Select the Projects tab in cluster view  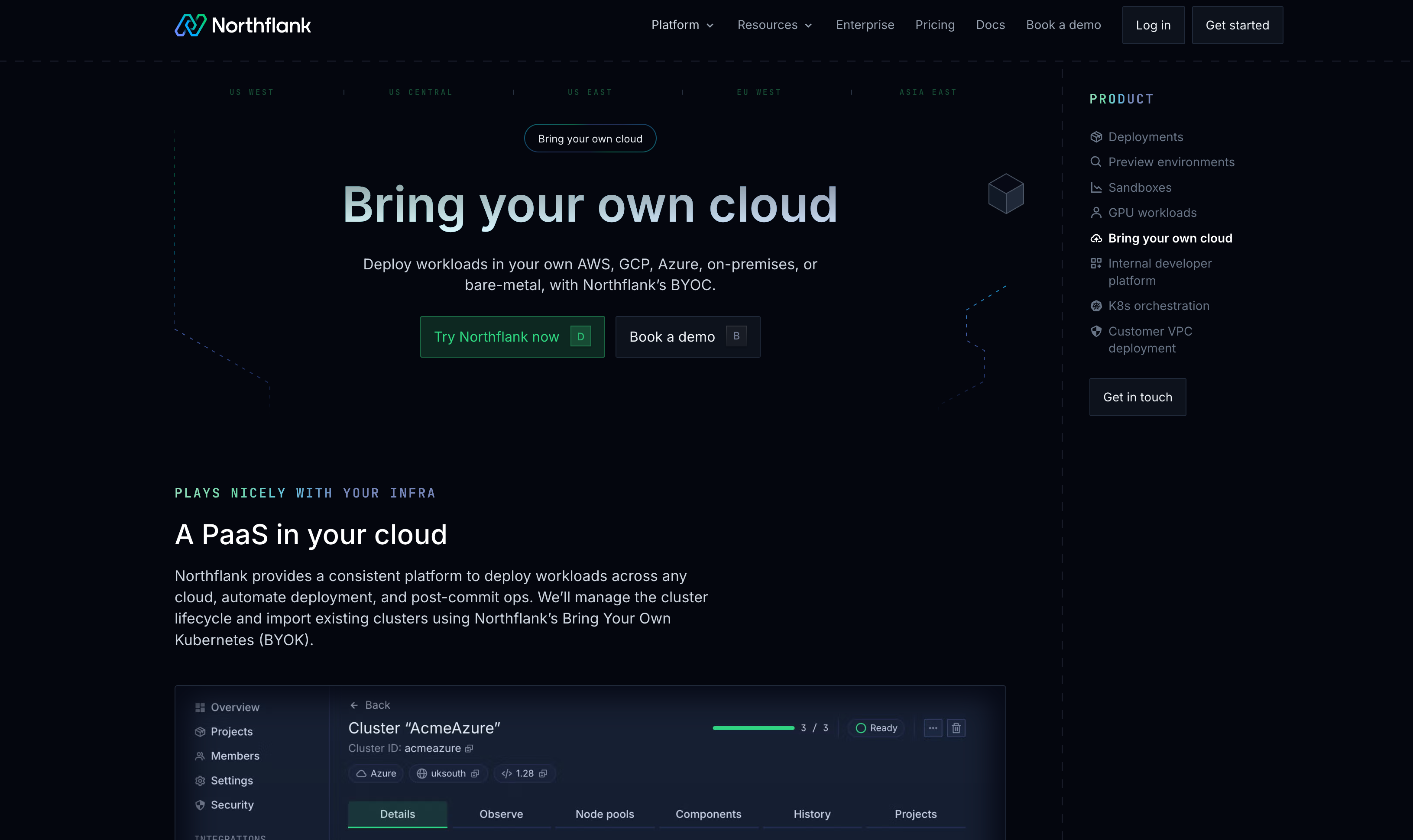point(915,814)
